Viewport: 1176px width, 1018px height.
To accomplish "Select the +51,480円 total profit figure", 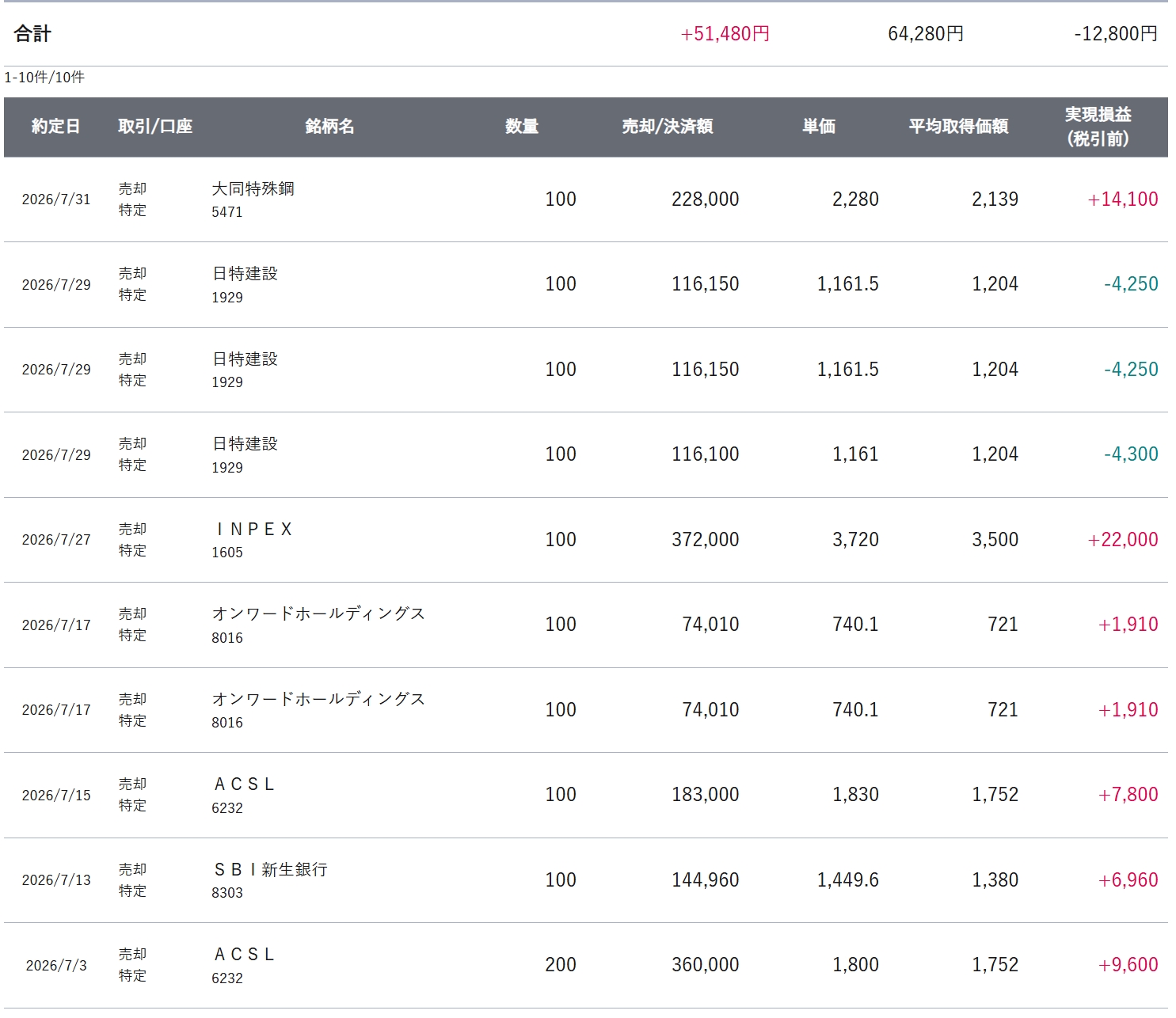I will (725, 34).
